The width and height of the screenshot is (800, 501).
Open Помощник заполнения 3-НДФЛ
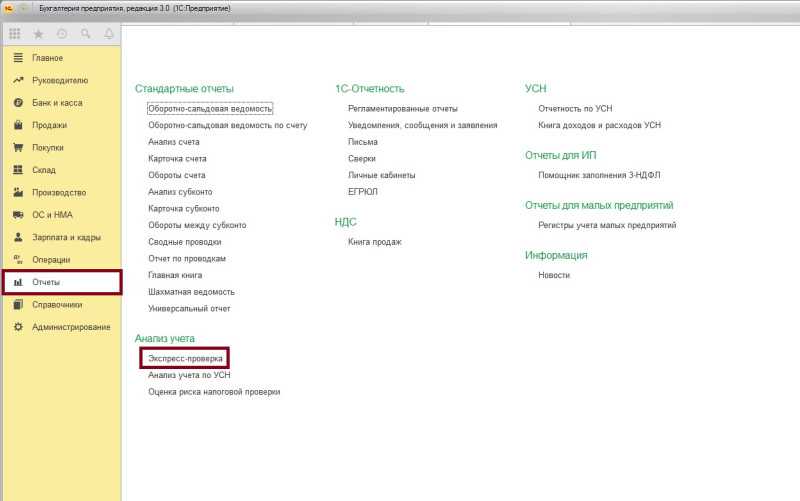tap(599, 175)
